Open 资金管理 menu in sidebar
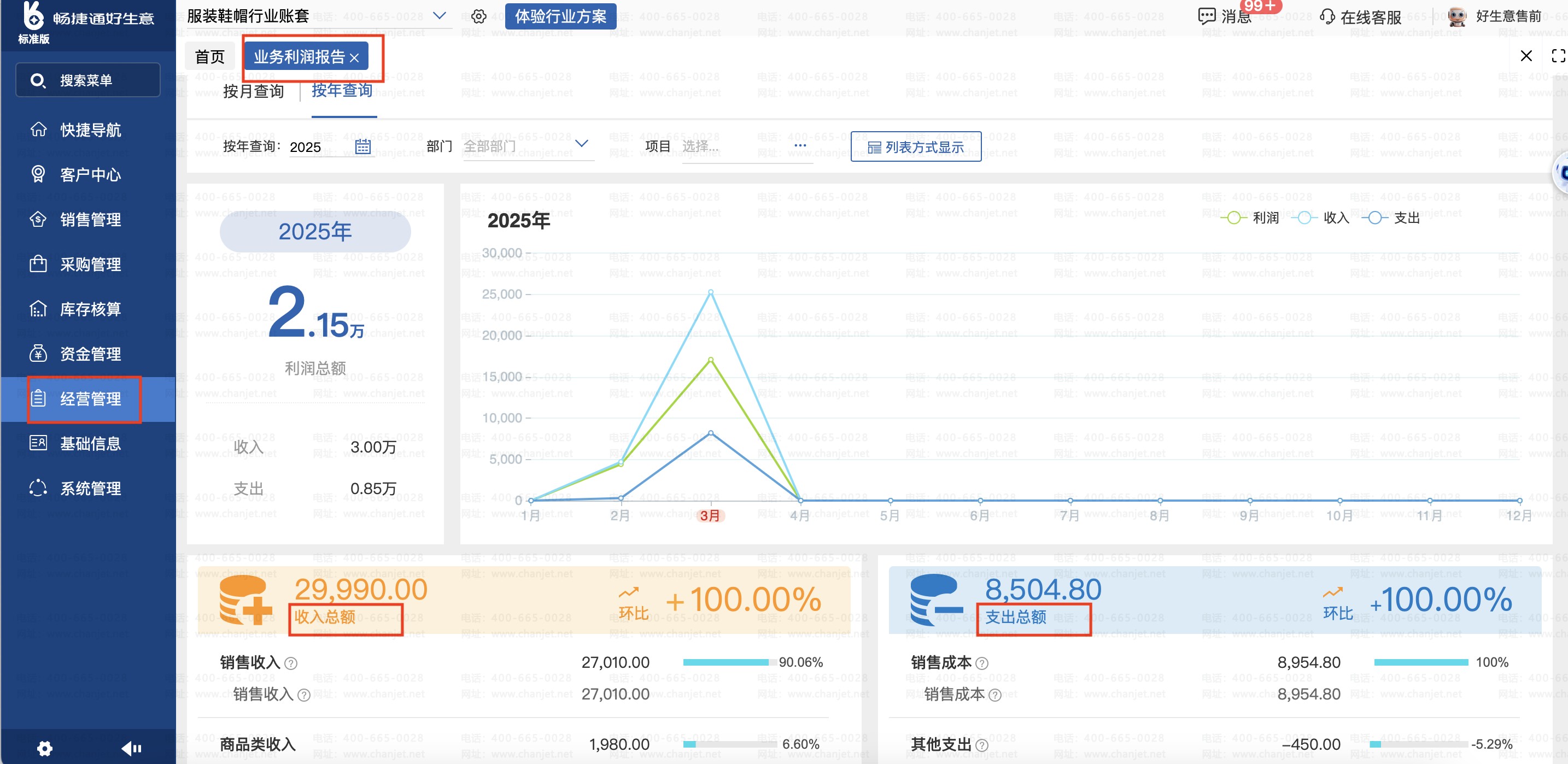Viewport: 1568px width, 764px height. click(x=88, y=354)
